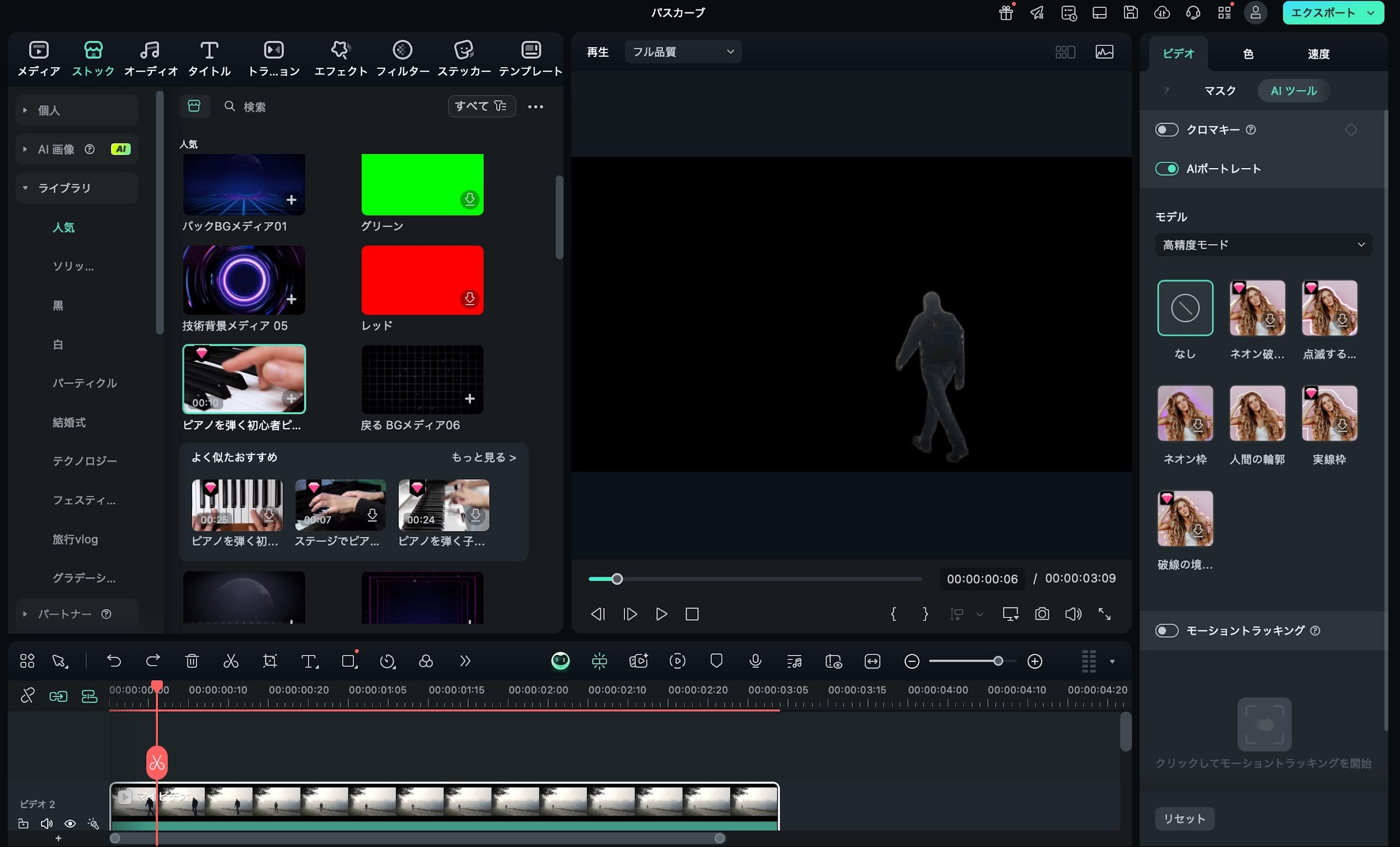Mute the ビデオ 2 track speaker
Image resolution: width=1400 pixels, height=847 pixels.
[x=46, y=823]
